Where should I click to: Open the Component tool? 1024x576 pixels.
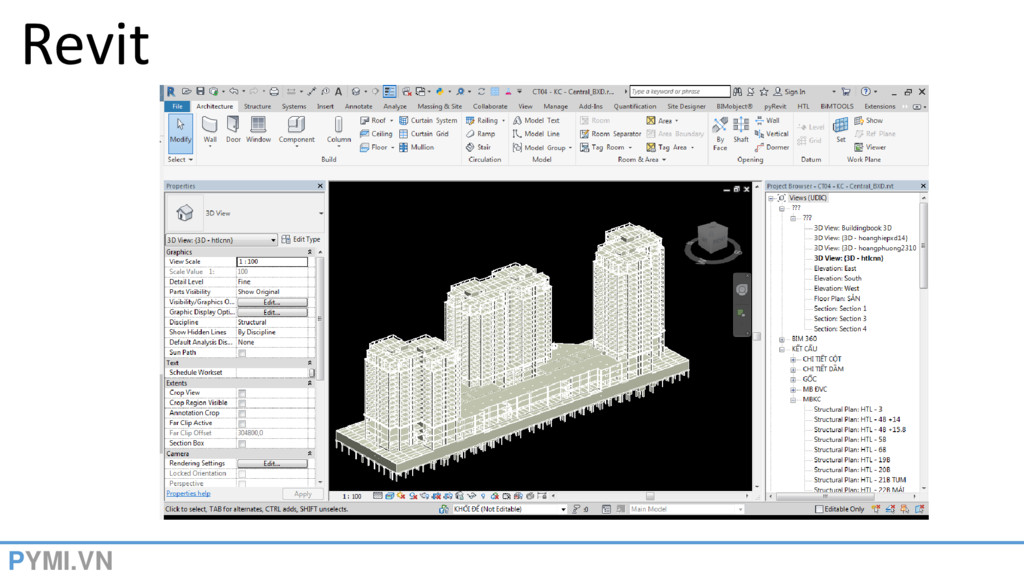click(296, 130)
